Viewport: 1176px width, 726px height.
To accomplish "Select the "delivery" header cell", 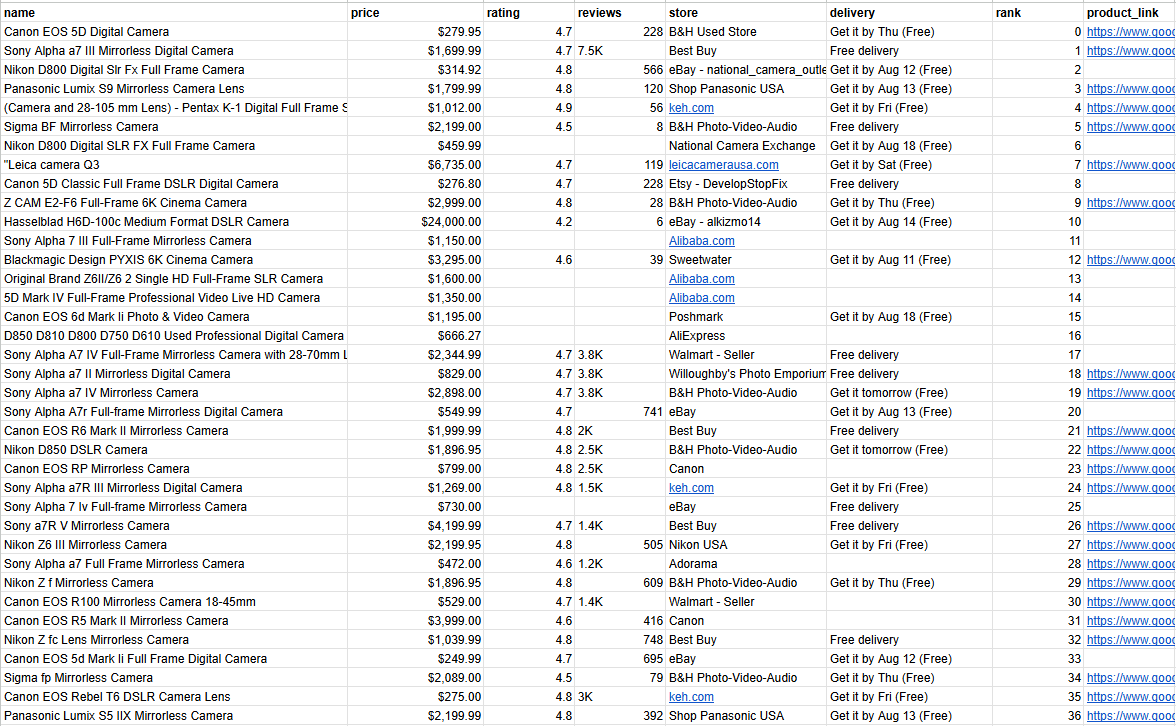I will [908, 13].
